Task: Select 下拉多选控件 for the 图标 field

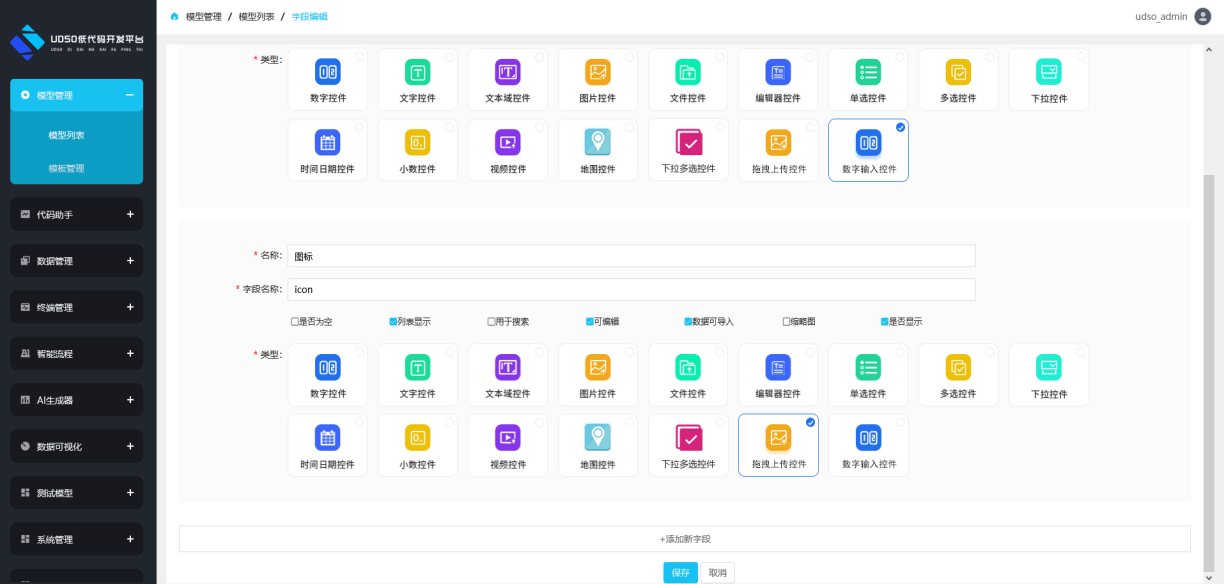Action: point(688,445)
